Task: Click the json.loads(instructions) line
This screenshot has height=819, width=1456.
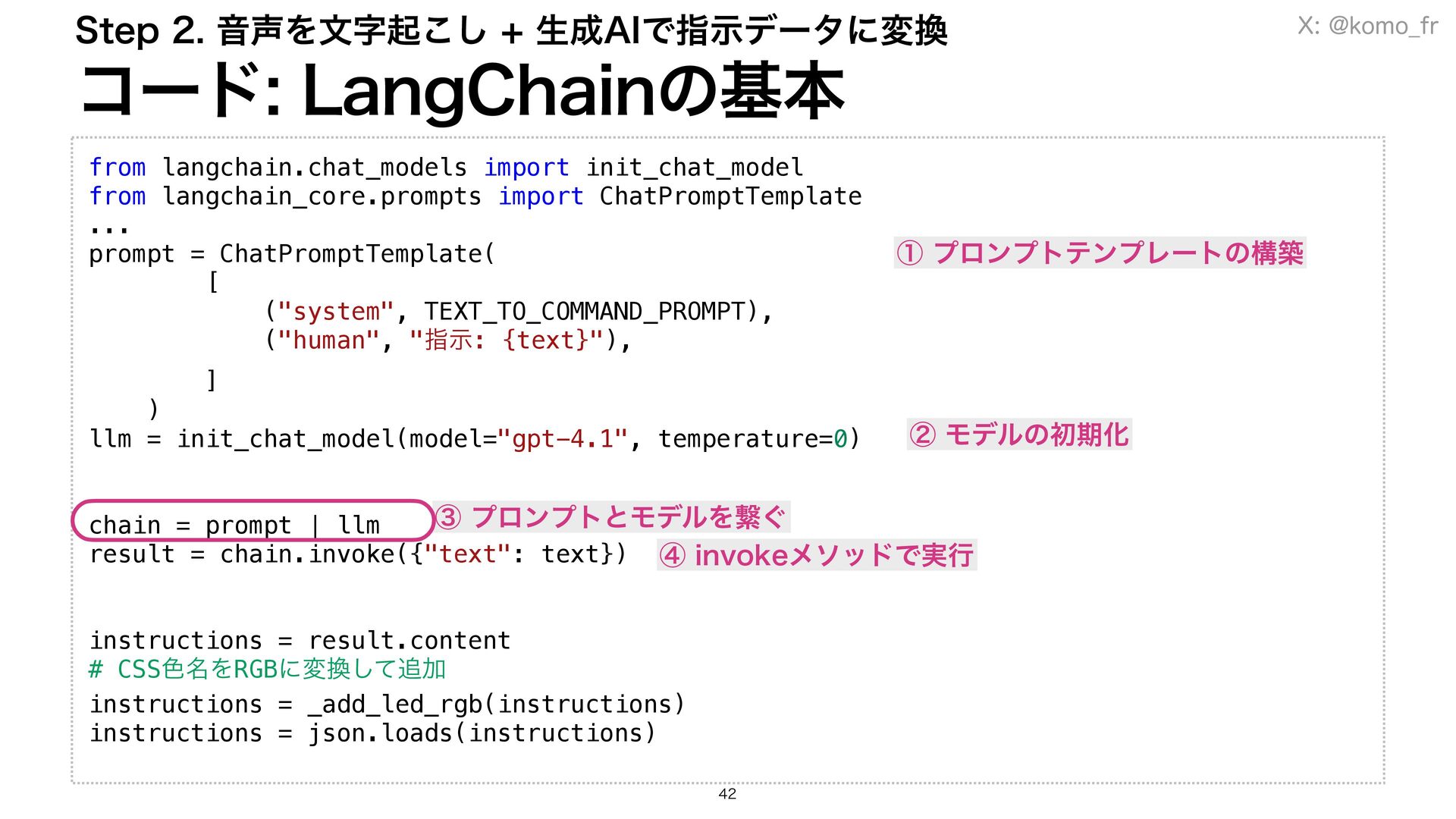Action: coord(482,733)
